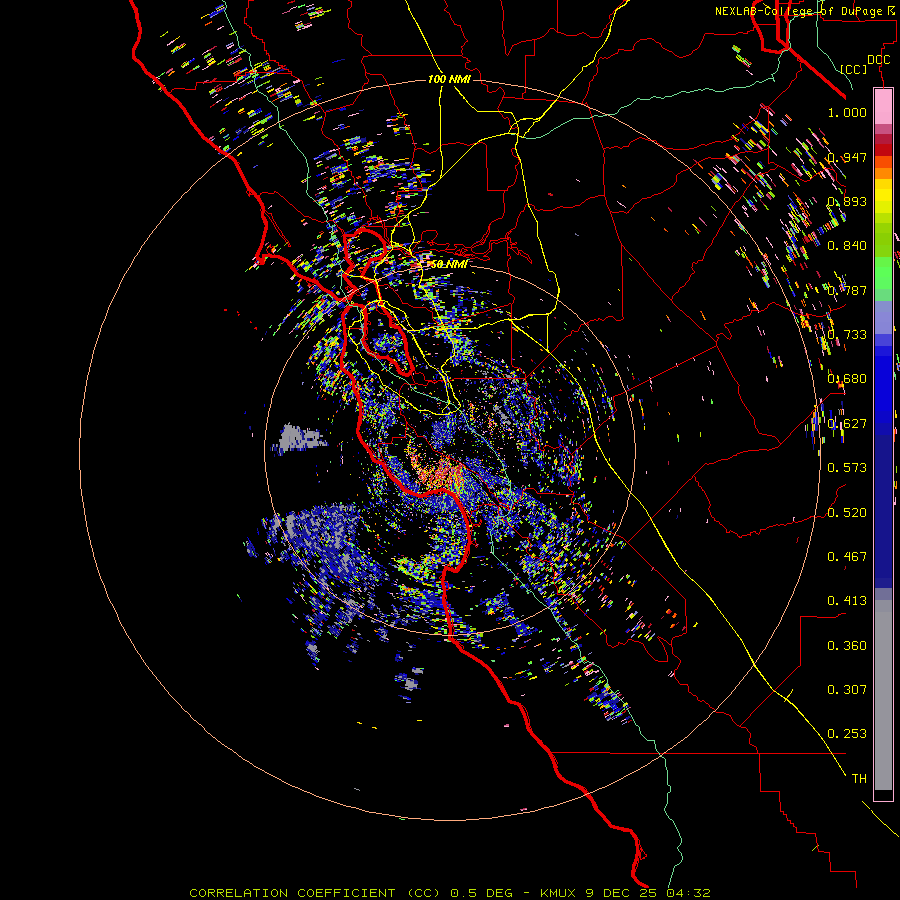Click the 100 NMI range ring label
Viewport: 900px width, 900px height.
click(449, 79)
